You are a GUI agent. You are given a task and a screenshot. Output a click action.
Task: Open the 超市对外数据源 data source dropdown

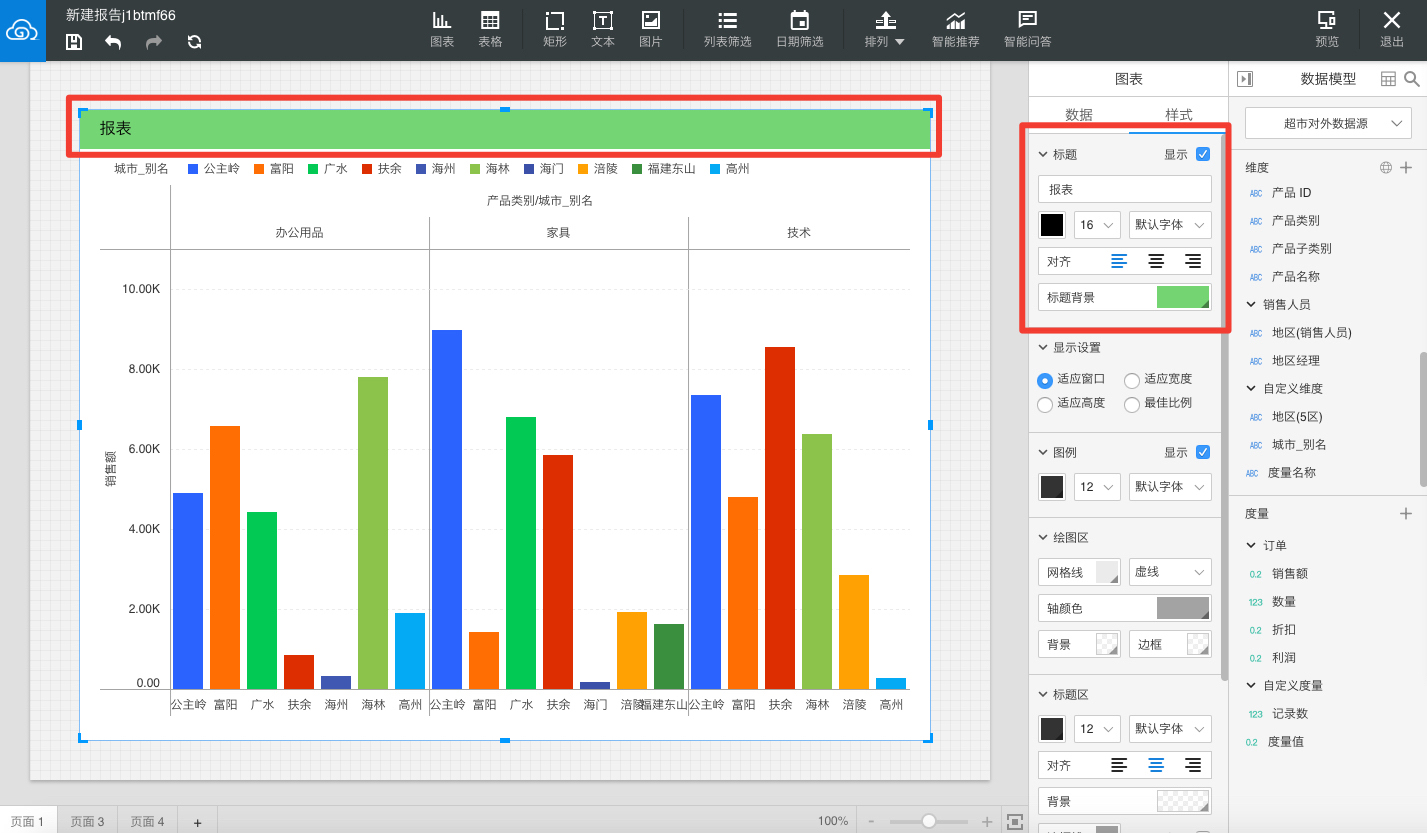click(1328, 124)
